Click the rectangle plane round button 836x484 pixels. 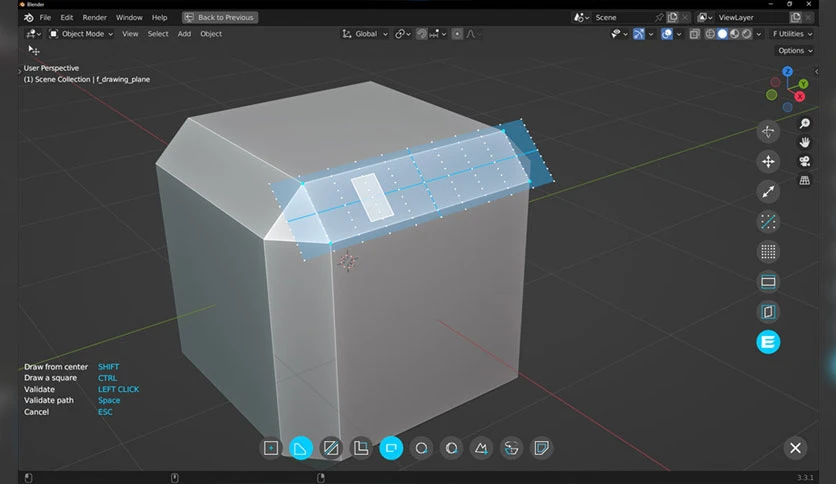[x=768, y=282]
